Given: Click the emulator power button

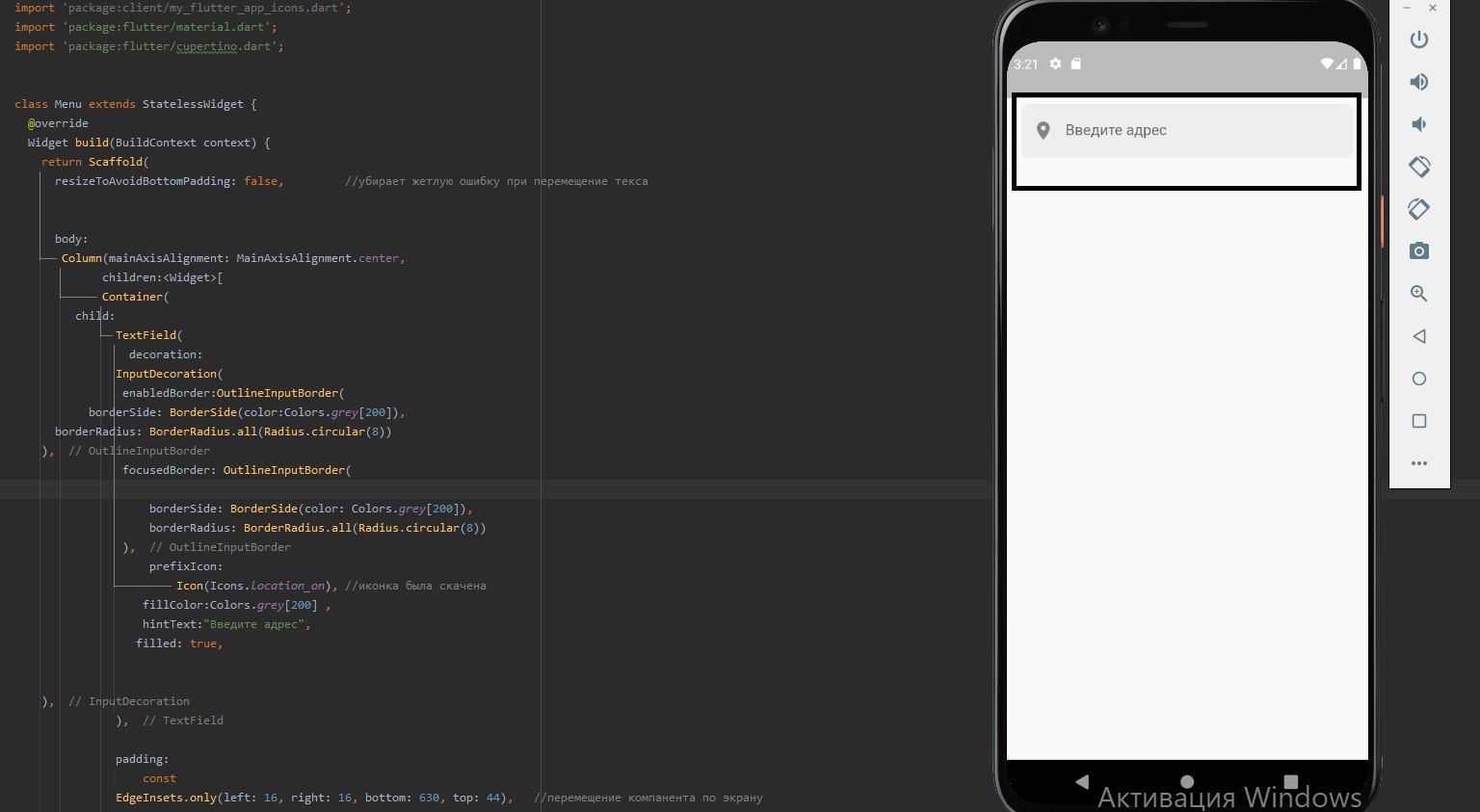Looking at the screenshot, I should 1418,39.
